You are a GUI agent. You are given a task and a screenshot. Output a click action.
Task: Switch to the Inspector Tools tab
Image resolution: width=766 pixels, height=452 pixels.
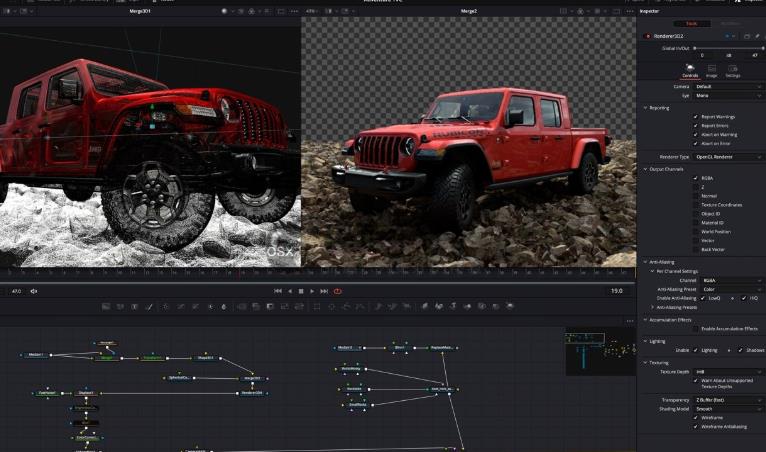click(691, 23)
